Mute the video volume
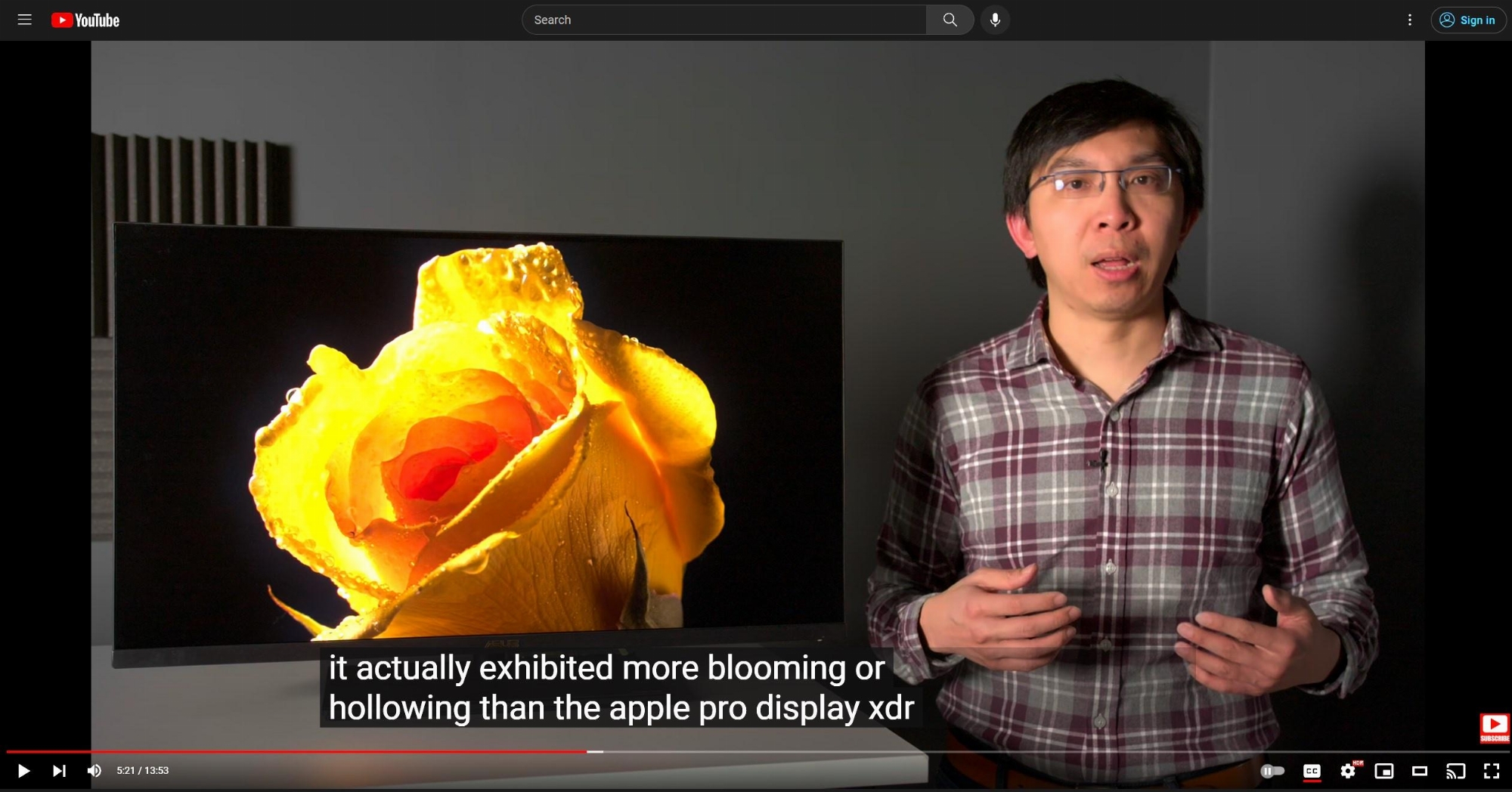This screenshot has height=792, width=1512. [94, 771]
